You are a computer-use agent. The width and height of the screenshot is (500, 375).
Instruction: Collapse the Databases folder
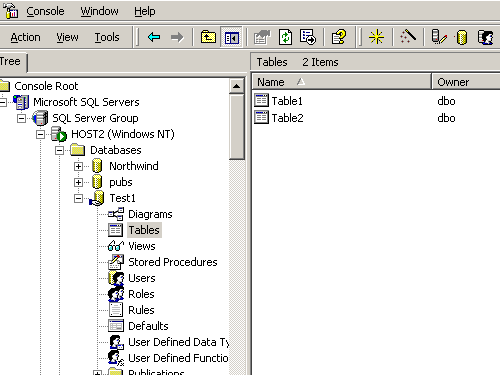[x=59, y=150]
